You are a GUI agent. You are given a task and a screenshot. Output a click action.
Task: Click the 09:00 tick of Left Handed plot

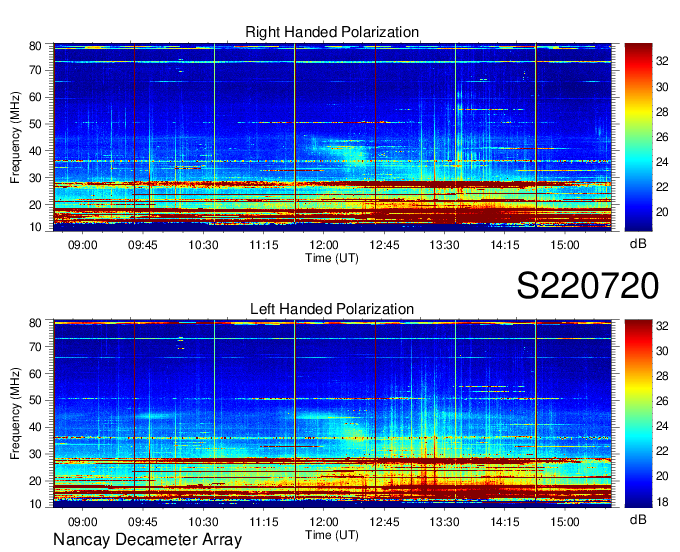82,522
